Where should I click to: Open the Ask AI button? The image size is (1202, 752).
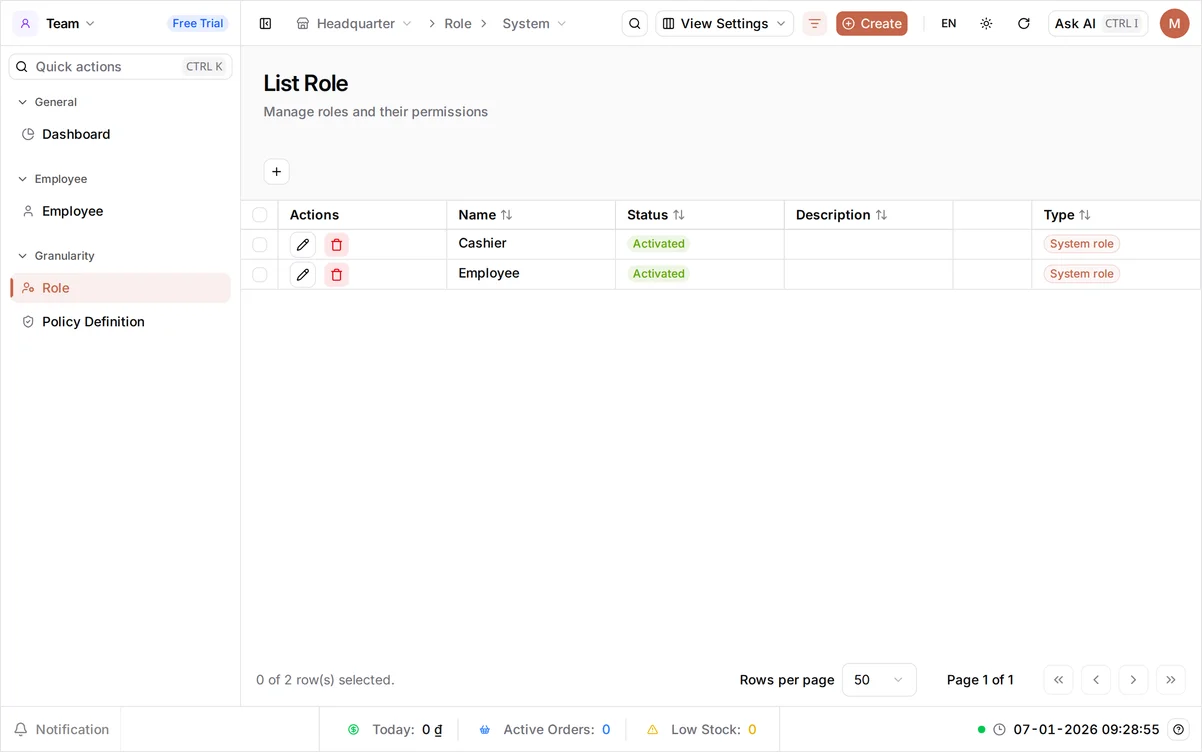pos(1098,23)
